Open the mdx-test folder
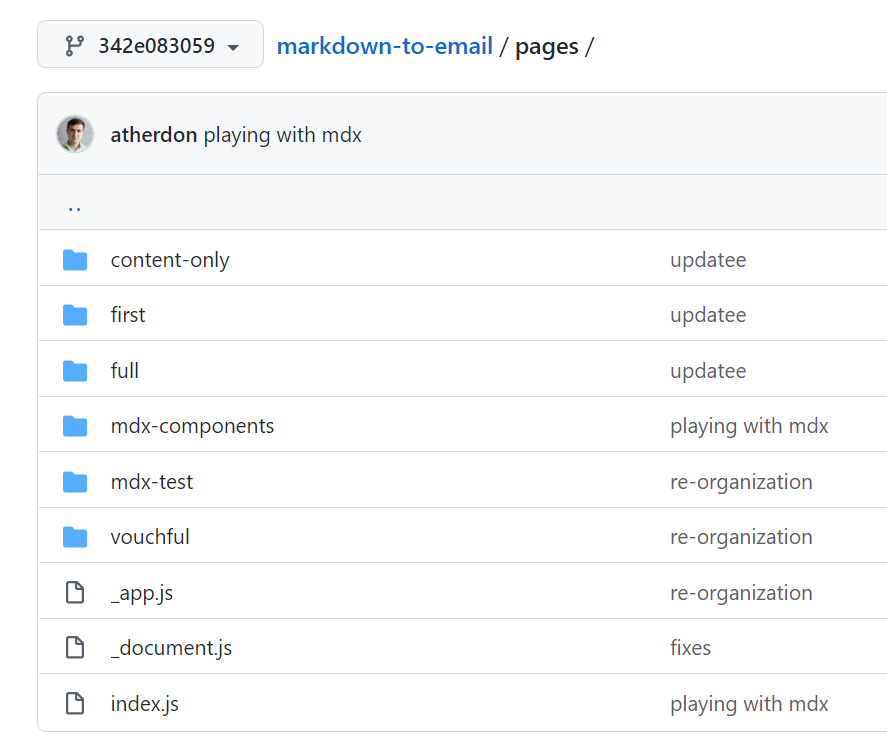The image size is (887, 746). coord(152,482)
